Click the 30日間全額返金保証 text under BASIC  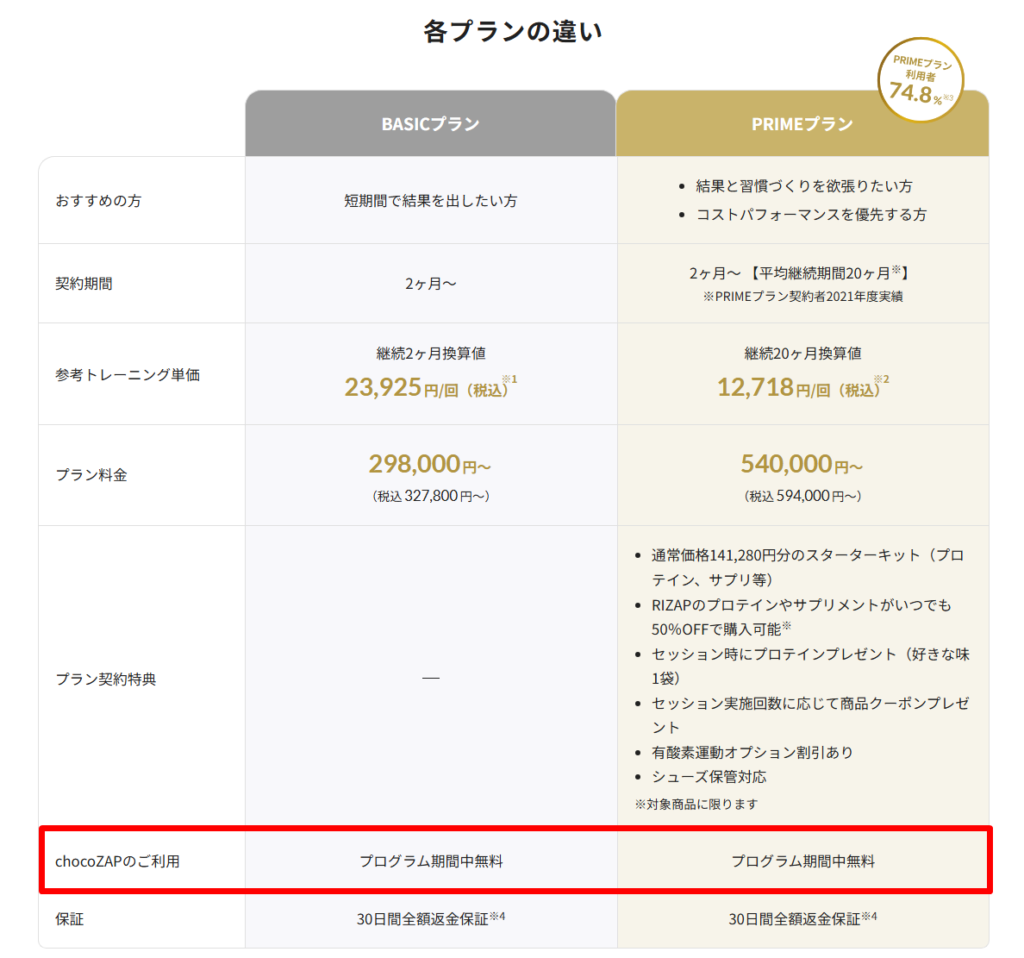432,919
